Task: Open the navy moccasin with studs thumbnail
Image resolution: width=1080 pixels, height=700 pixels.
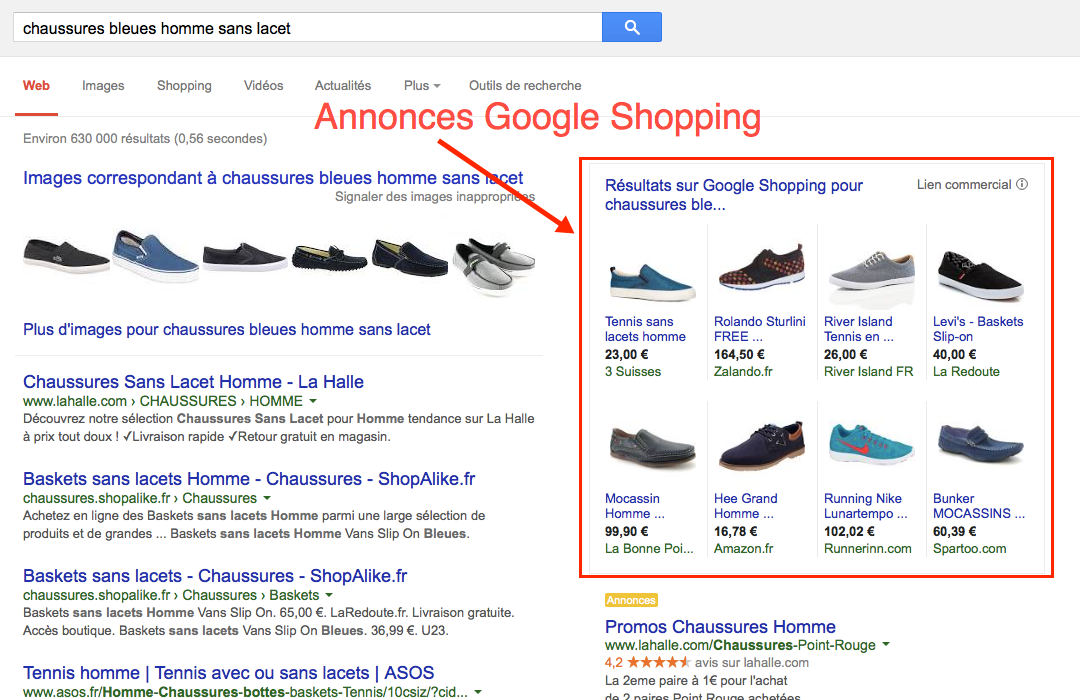Action: coord(329,257)
